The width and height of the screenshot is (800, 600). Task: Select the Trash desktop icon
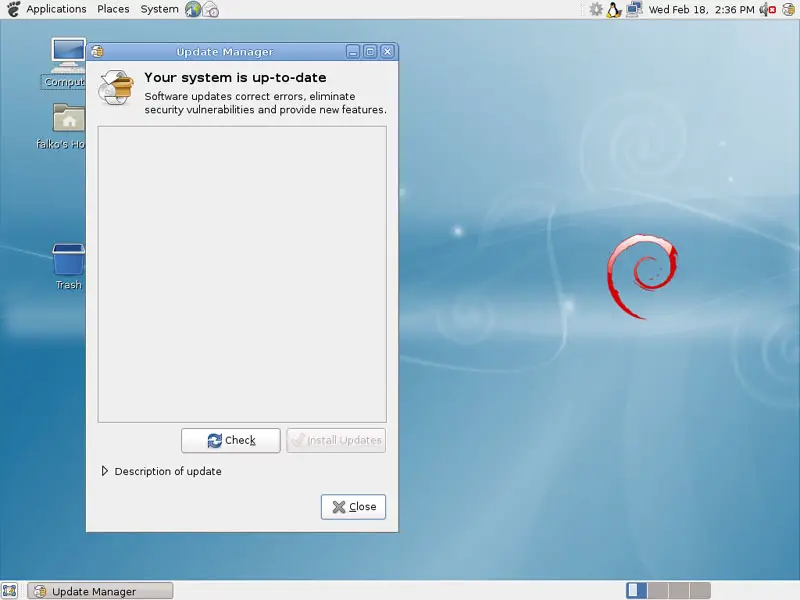click(68, 267)
